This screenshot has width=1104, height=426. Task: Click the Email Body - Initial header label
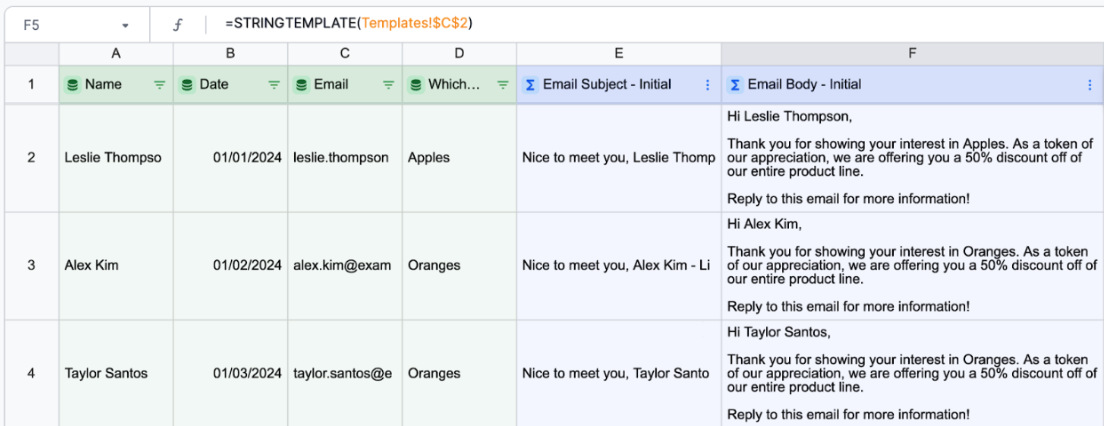coord(804,84)
